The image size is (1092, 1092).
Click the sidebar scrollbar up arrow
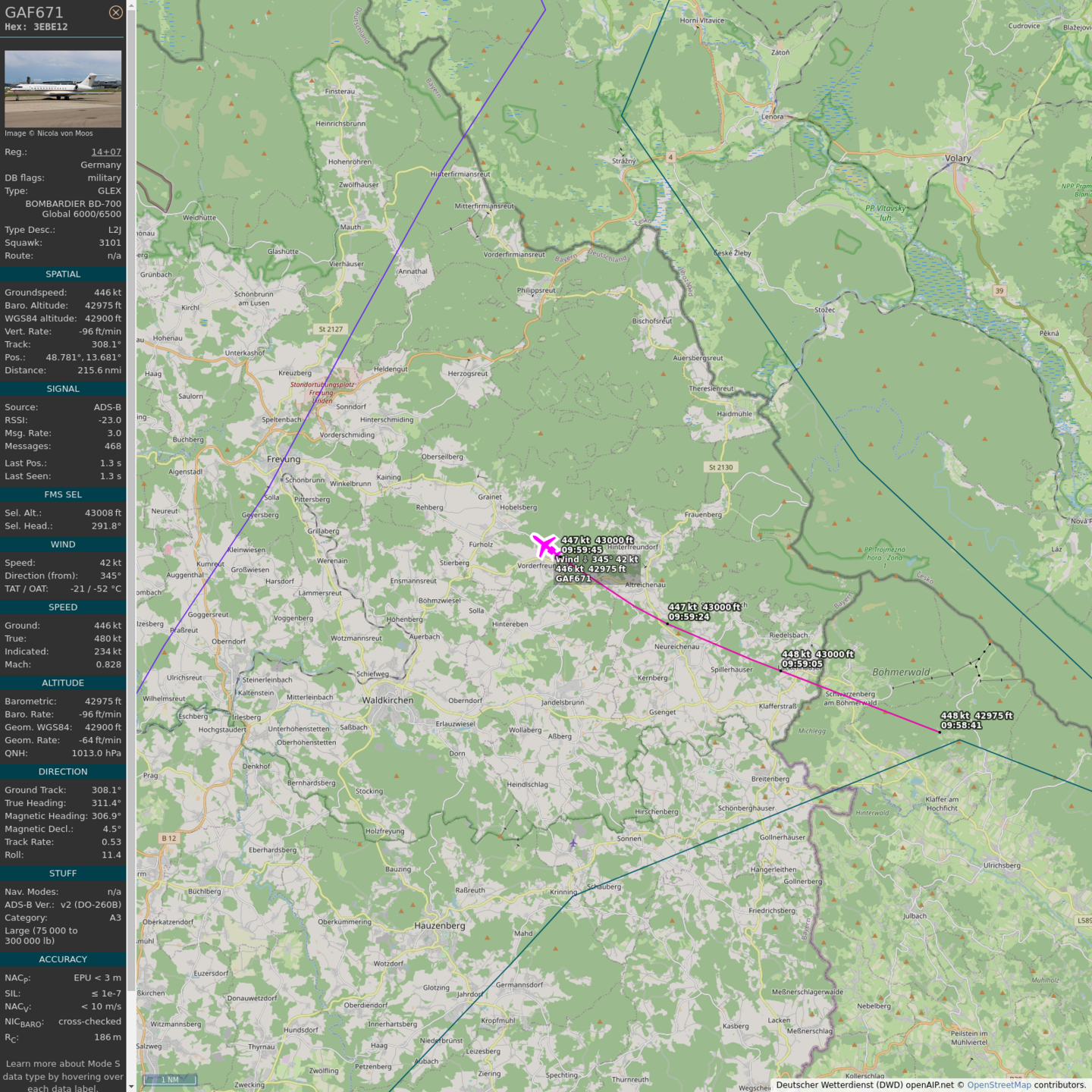coord(131,5)
